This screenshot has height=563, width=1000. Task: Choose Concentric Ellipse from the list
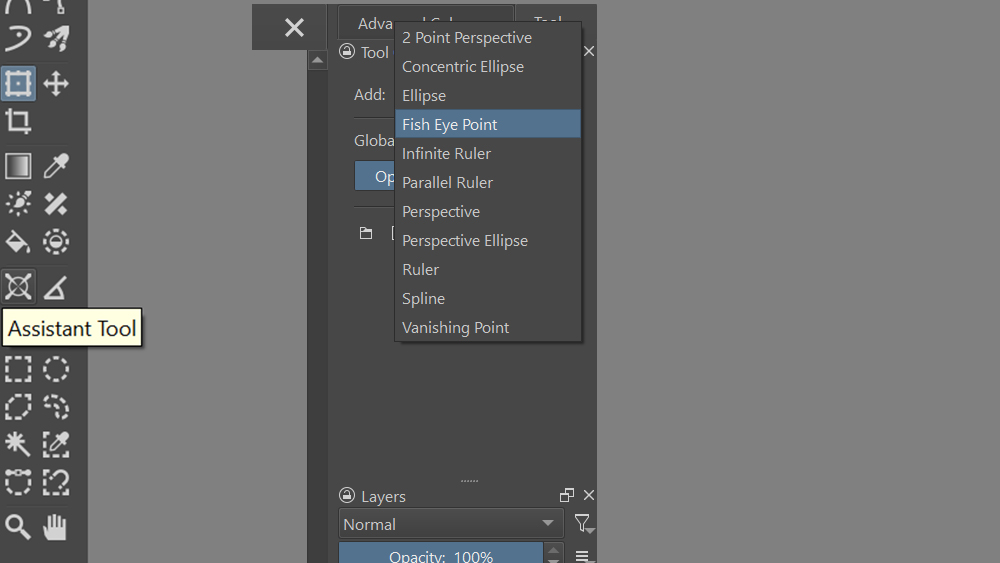[x=488, y=66]
